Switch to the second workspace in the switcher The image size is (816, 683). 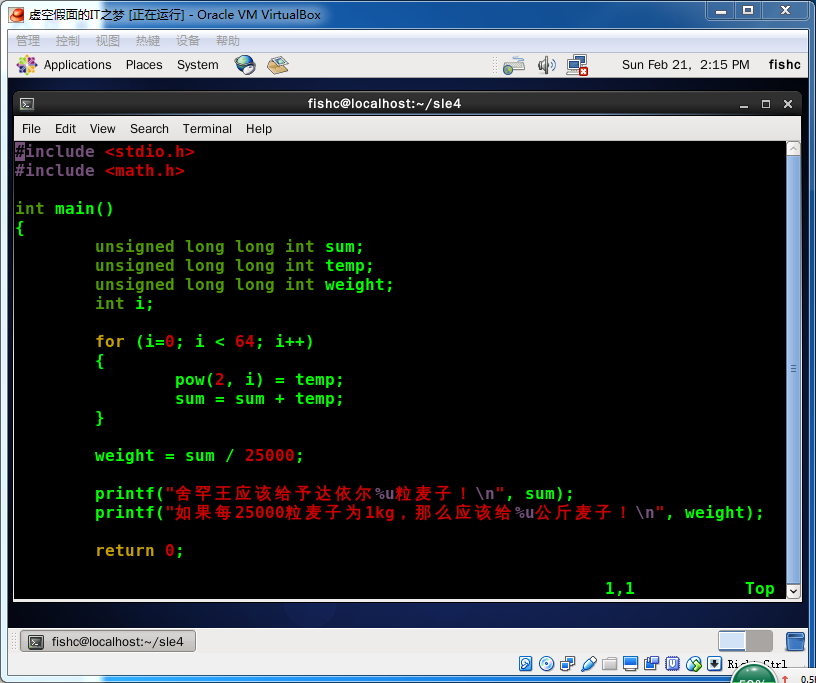pyautogui.click(x=759, y=641)
